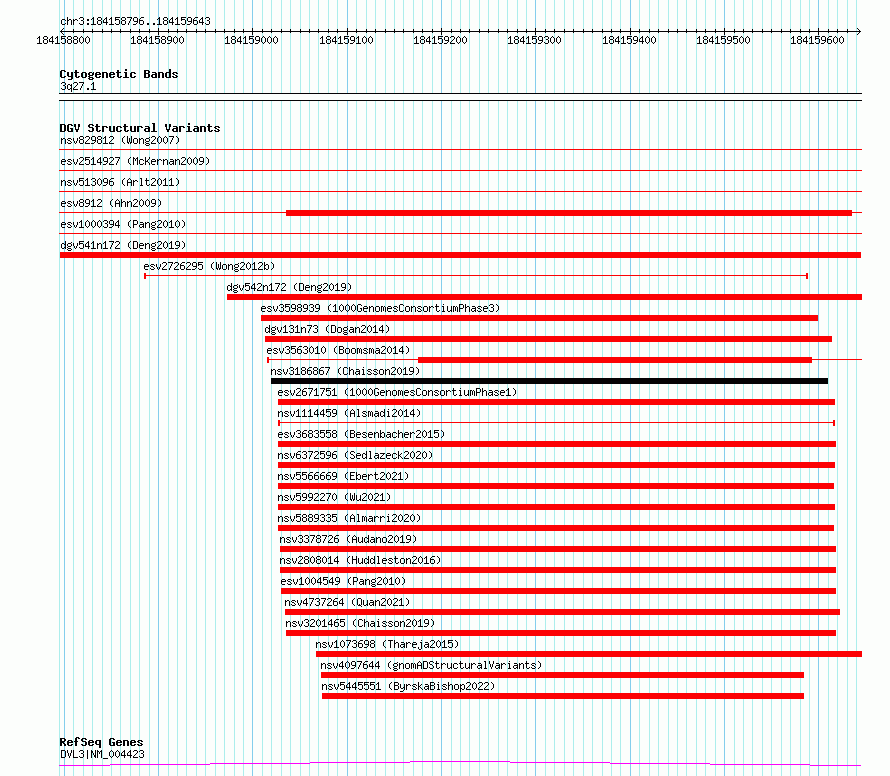890x776 pixels.
Task: Click the nsv829812 (Wong2007) variant label
Action: [120, 140]
